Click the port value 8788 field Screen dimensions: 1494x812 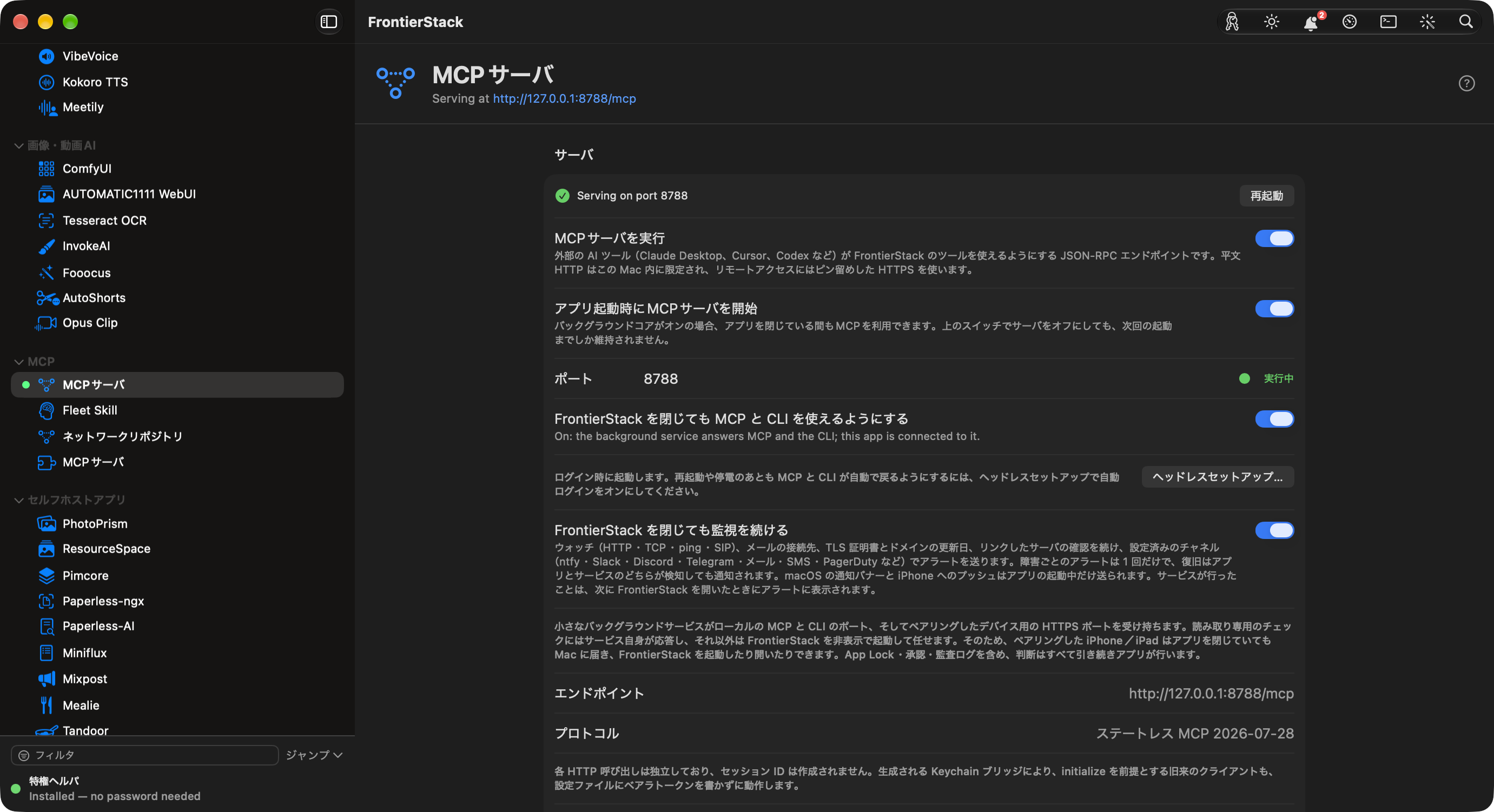pyautogui.click(x=660, y=378)
